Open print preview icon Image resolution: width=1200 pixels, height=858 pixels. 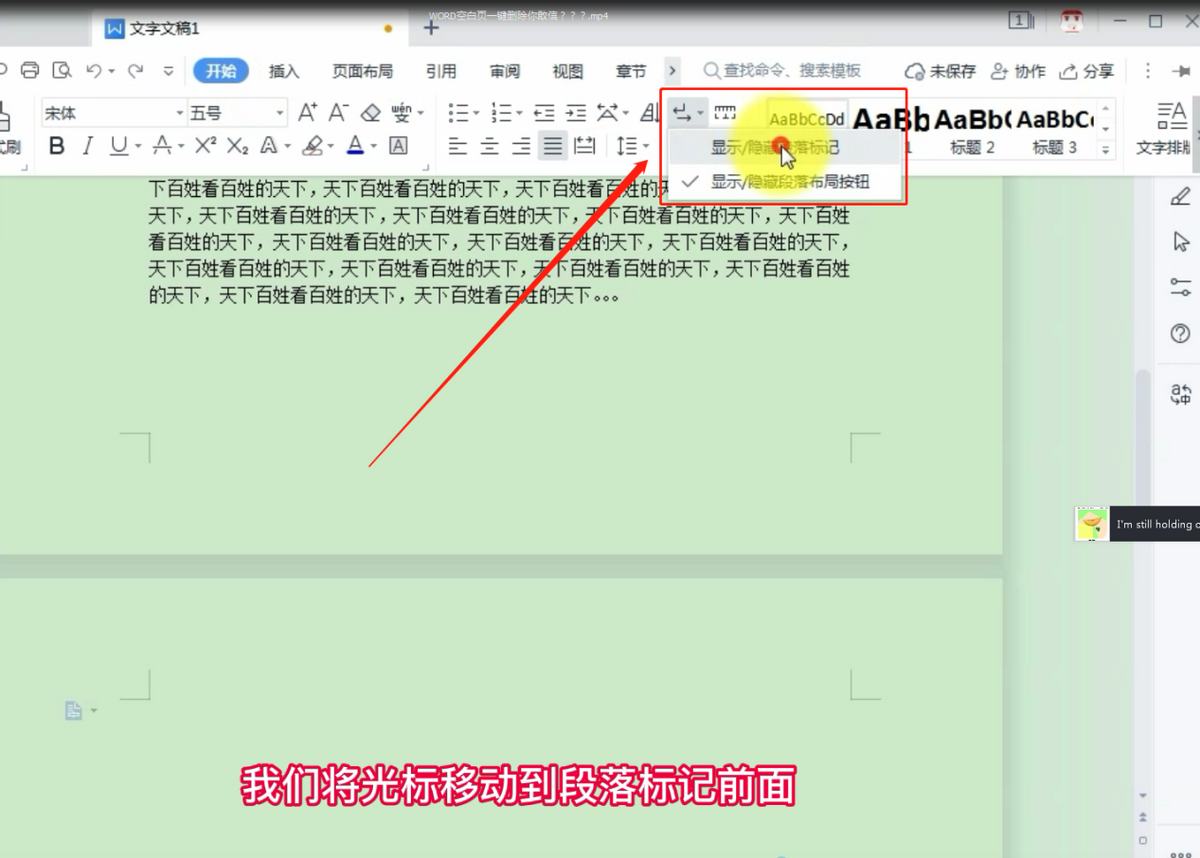pos(62,70)
